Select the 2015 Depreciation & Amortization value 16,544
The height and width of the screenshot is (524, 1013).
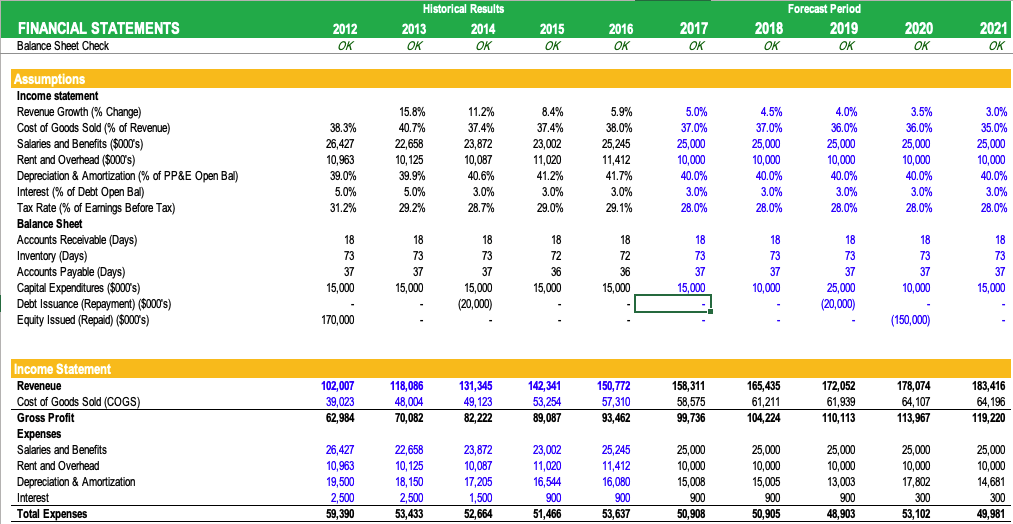click(x=545, y=482)
